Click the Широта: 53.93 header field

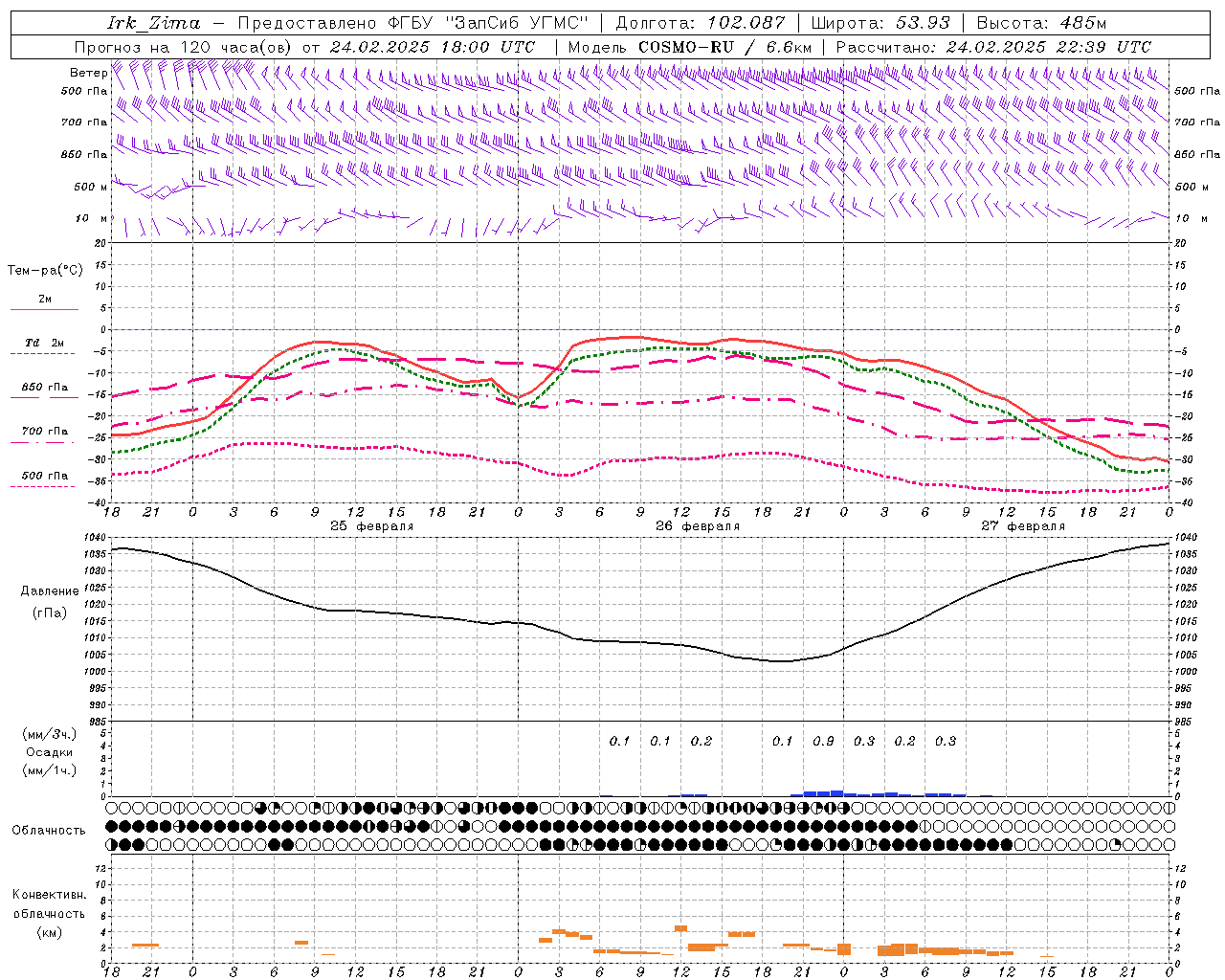[880, 23]
